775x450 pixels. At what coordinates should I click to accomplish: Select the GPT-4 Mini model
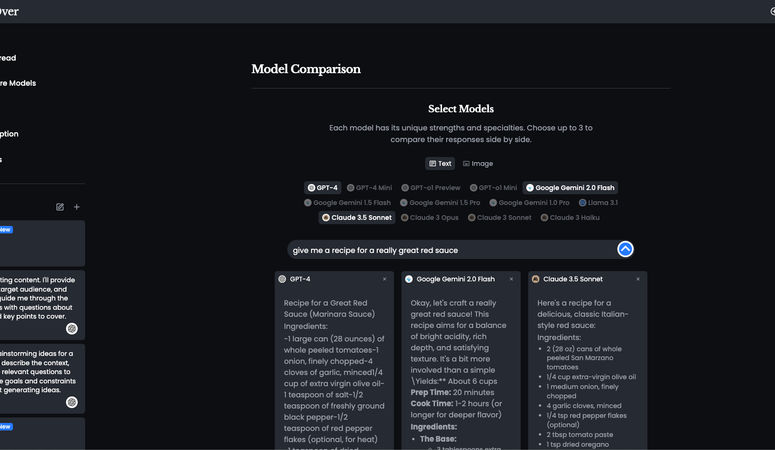[369, 188]
